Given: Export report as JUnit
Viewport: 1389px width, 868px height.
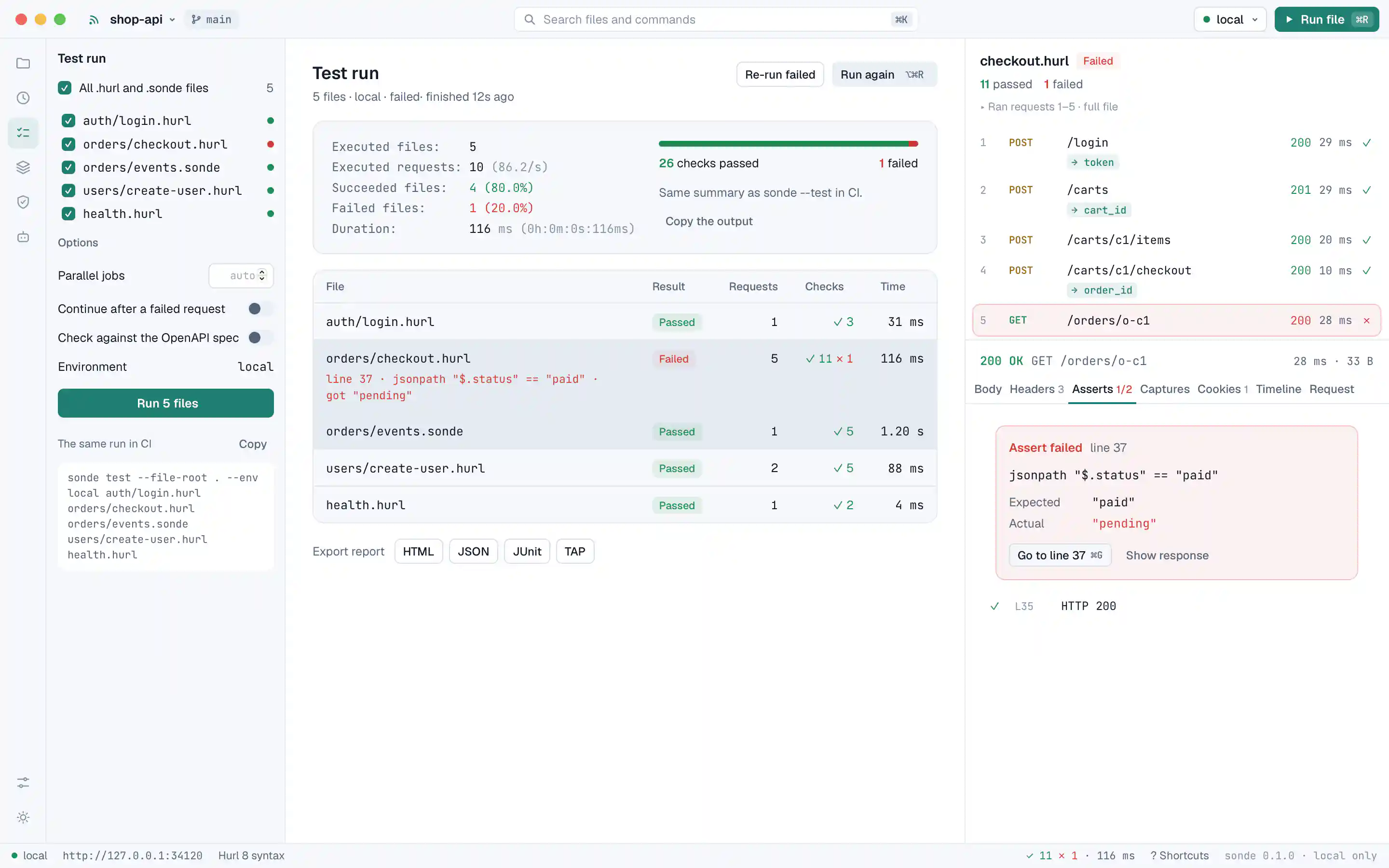Looking at the screenshot, I should coord(526,552).
